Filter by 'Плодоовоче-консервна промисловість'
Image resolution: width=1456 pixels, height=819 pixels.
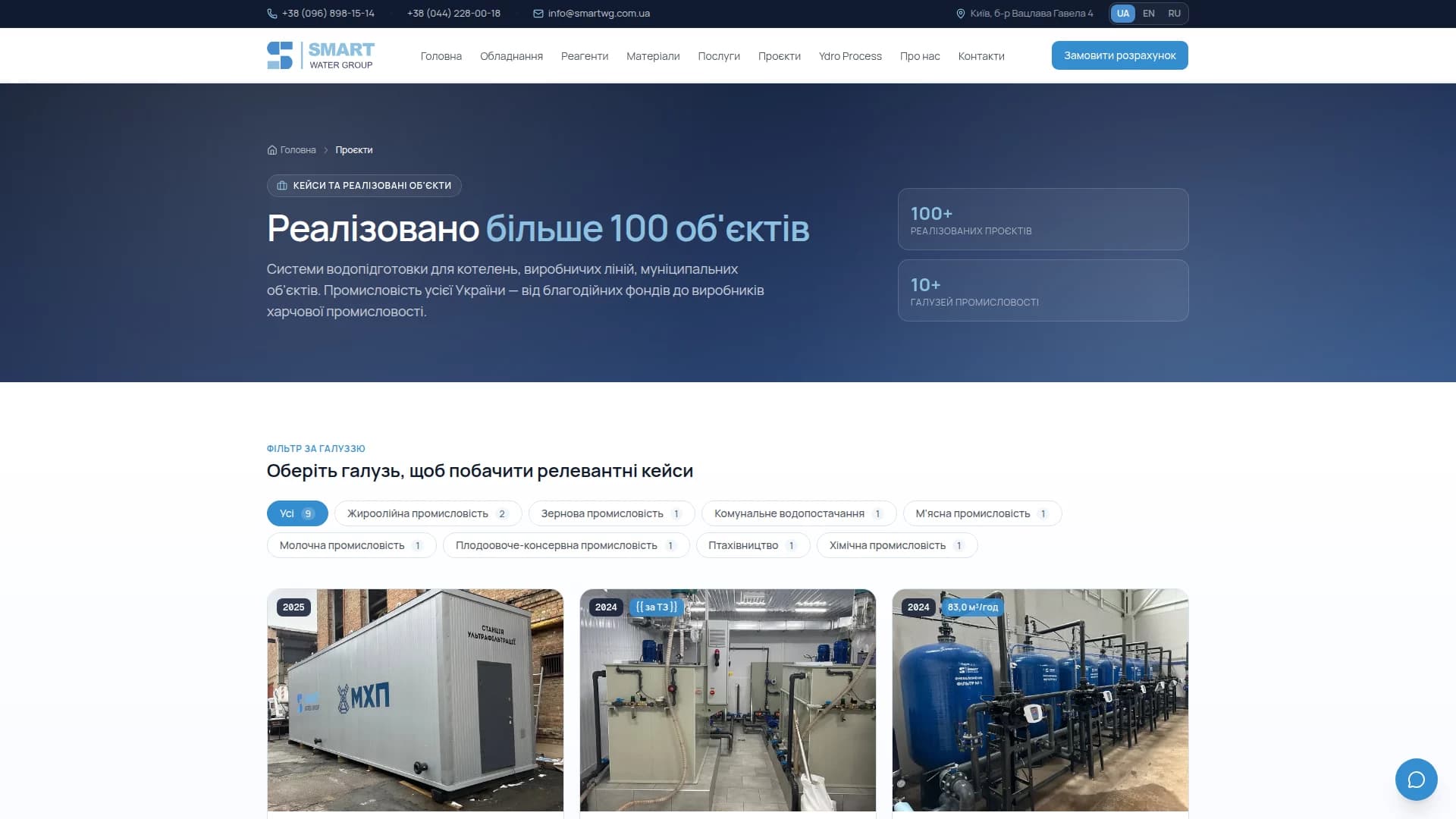point(566,545)
